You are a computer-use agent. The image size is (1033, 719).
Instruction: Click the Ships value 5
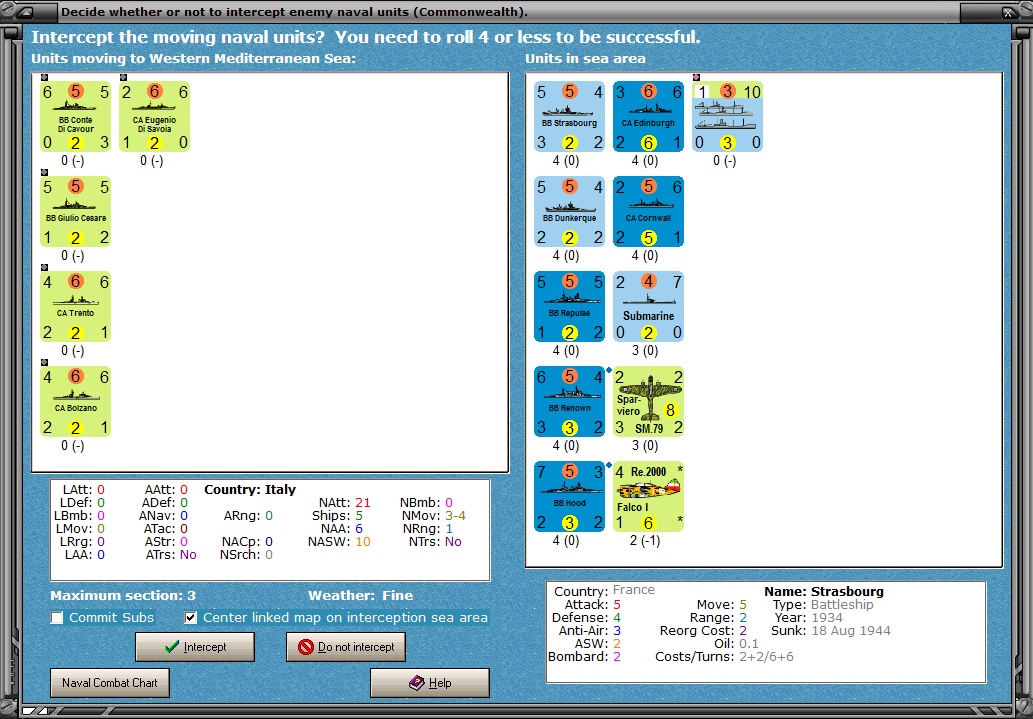[359, 515]
